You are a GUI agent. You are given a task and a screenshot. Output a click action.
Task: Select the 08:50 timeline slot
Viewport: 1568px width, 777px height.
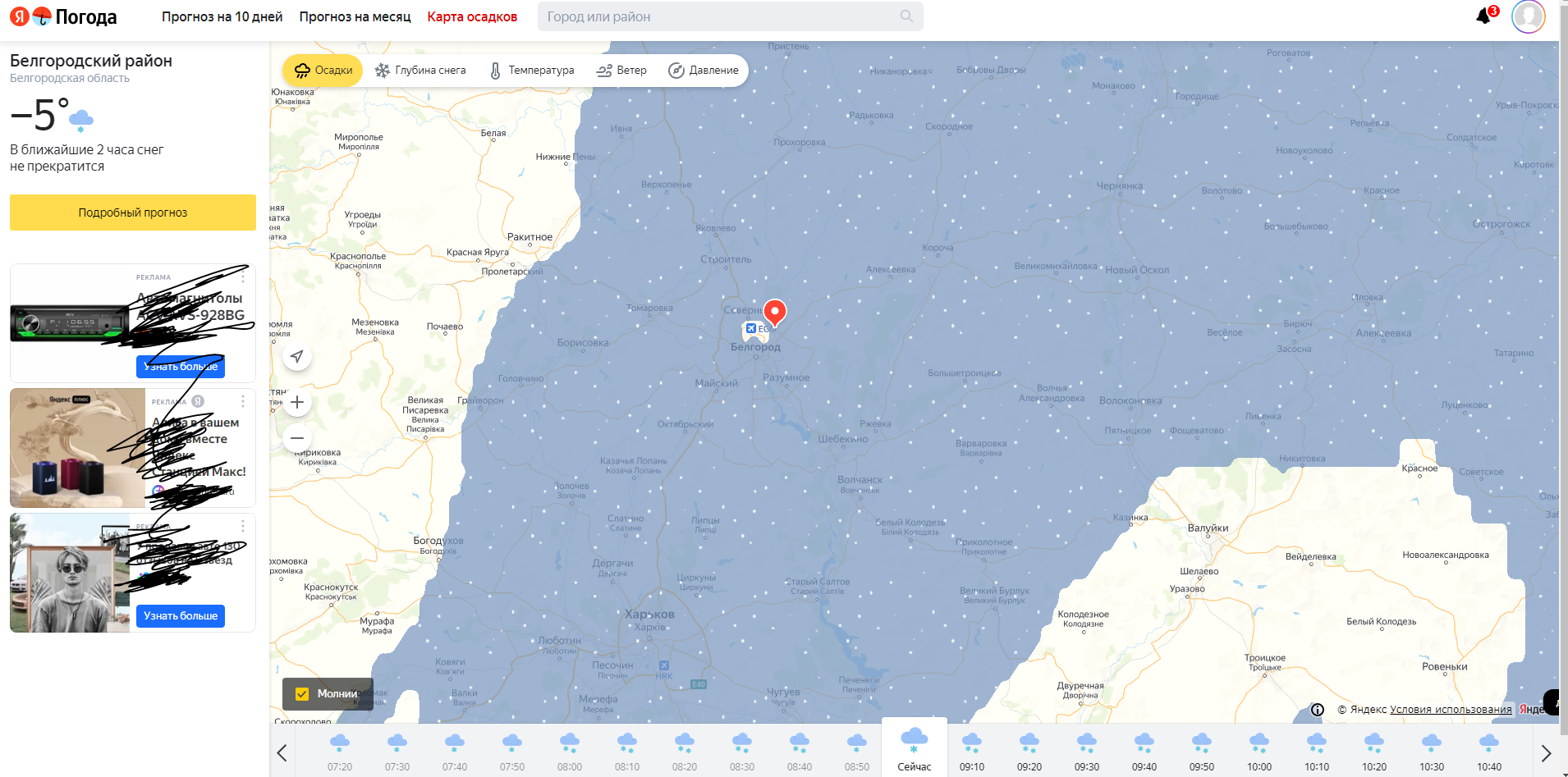(x=857, y=752)
